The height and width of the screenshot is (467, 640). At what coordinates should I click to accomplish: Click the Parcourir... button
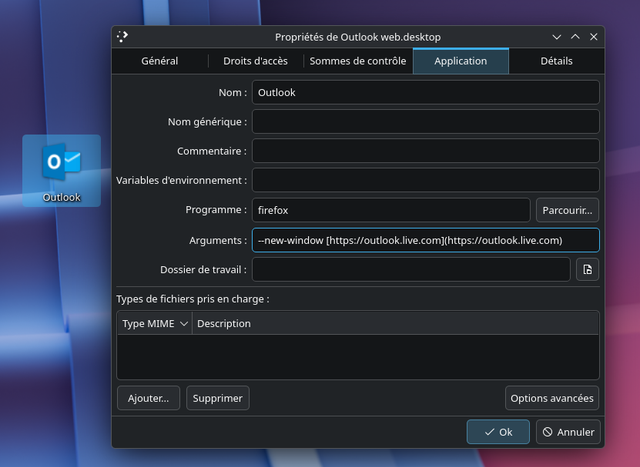click(x=567, y=210)
